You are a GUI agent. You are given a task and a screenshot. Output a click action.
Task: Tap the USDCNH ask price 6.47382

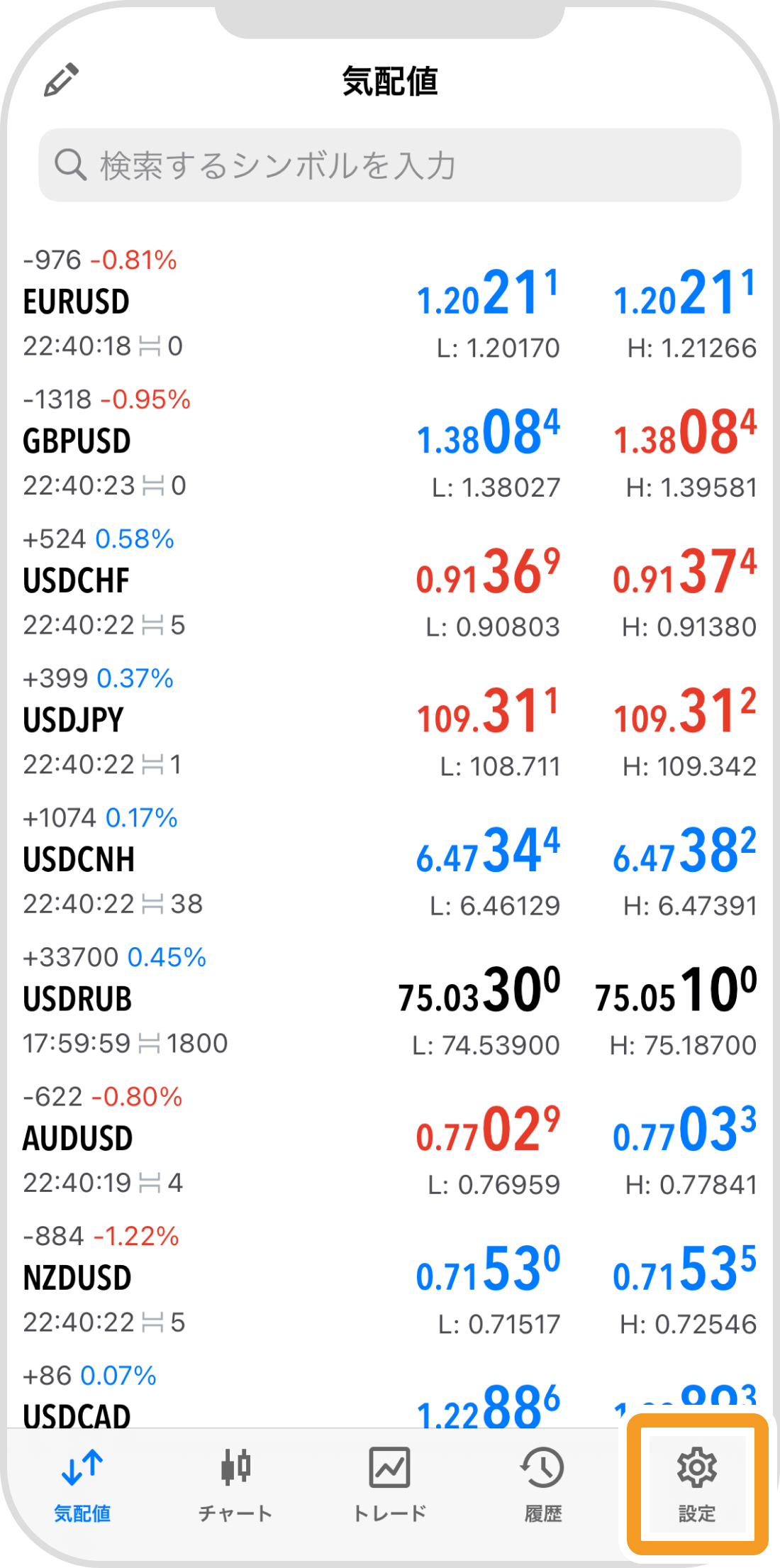[x=684, y=851]
